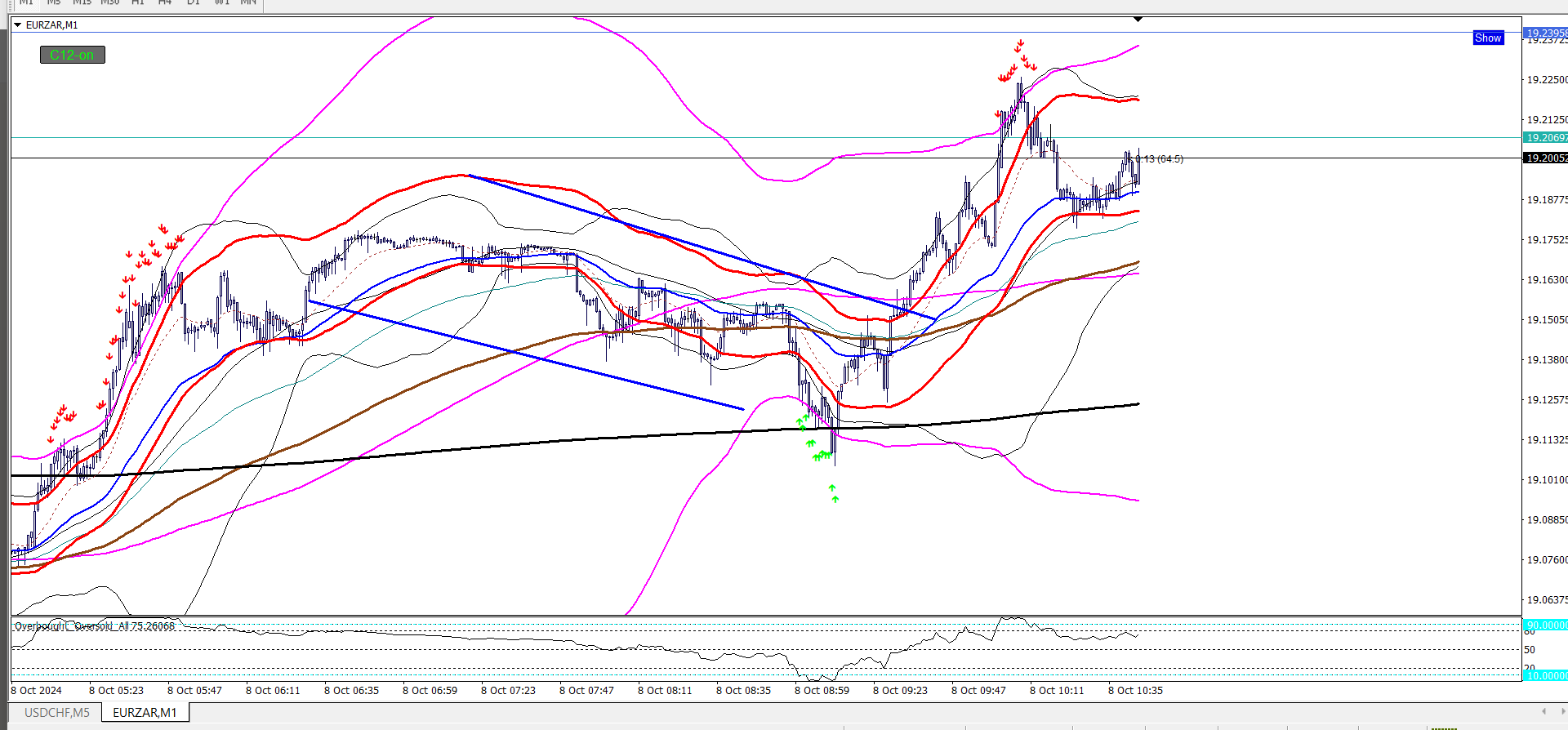
Task: Switch to the M5 timeframe
Action: [54, 2]
